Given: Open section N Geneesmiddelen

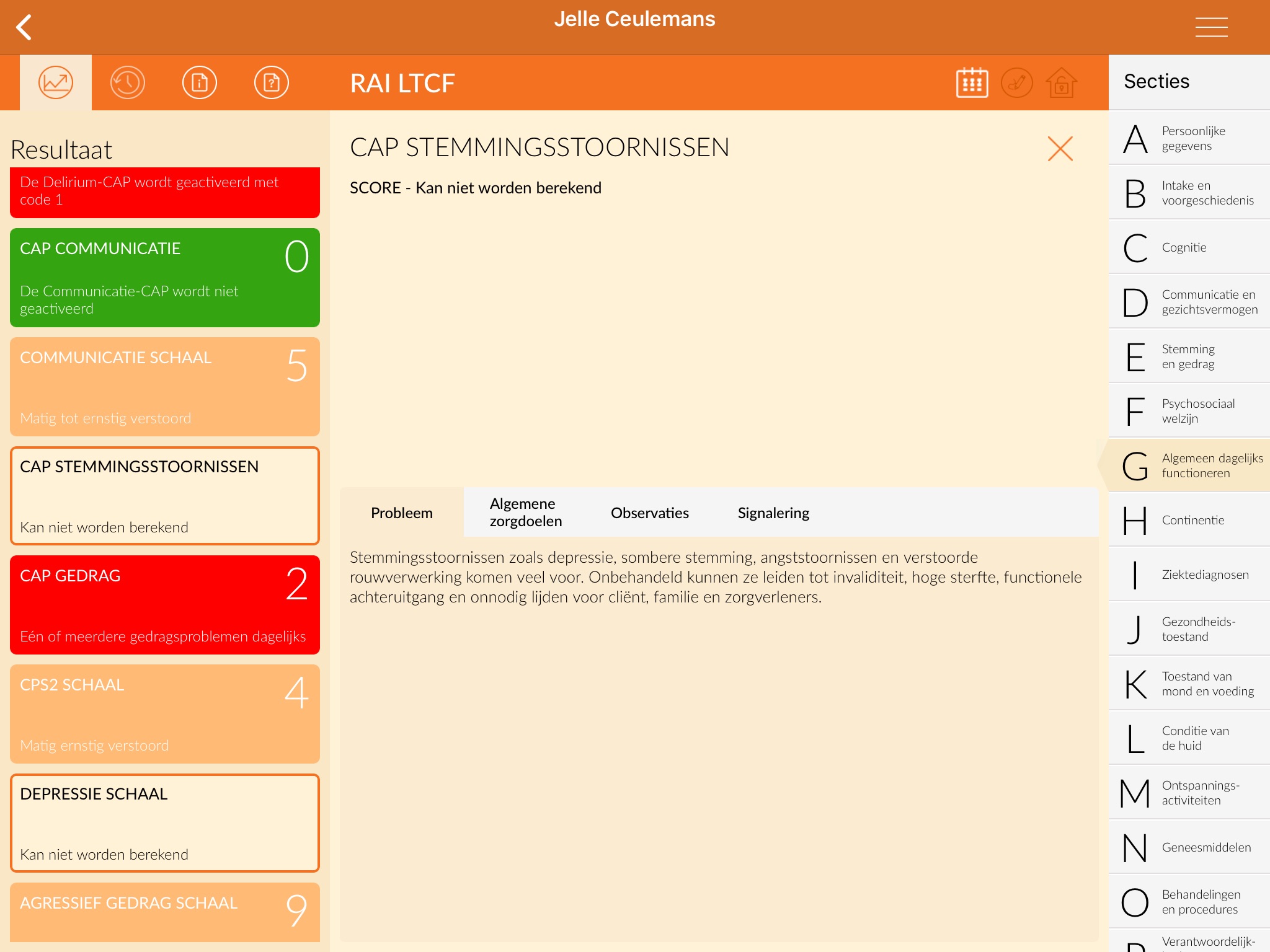Looking at the screenshot, I should tap(1189, 847).
